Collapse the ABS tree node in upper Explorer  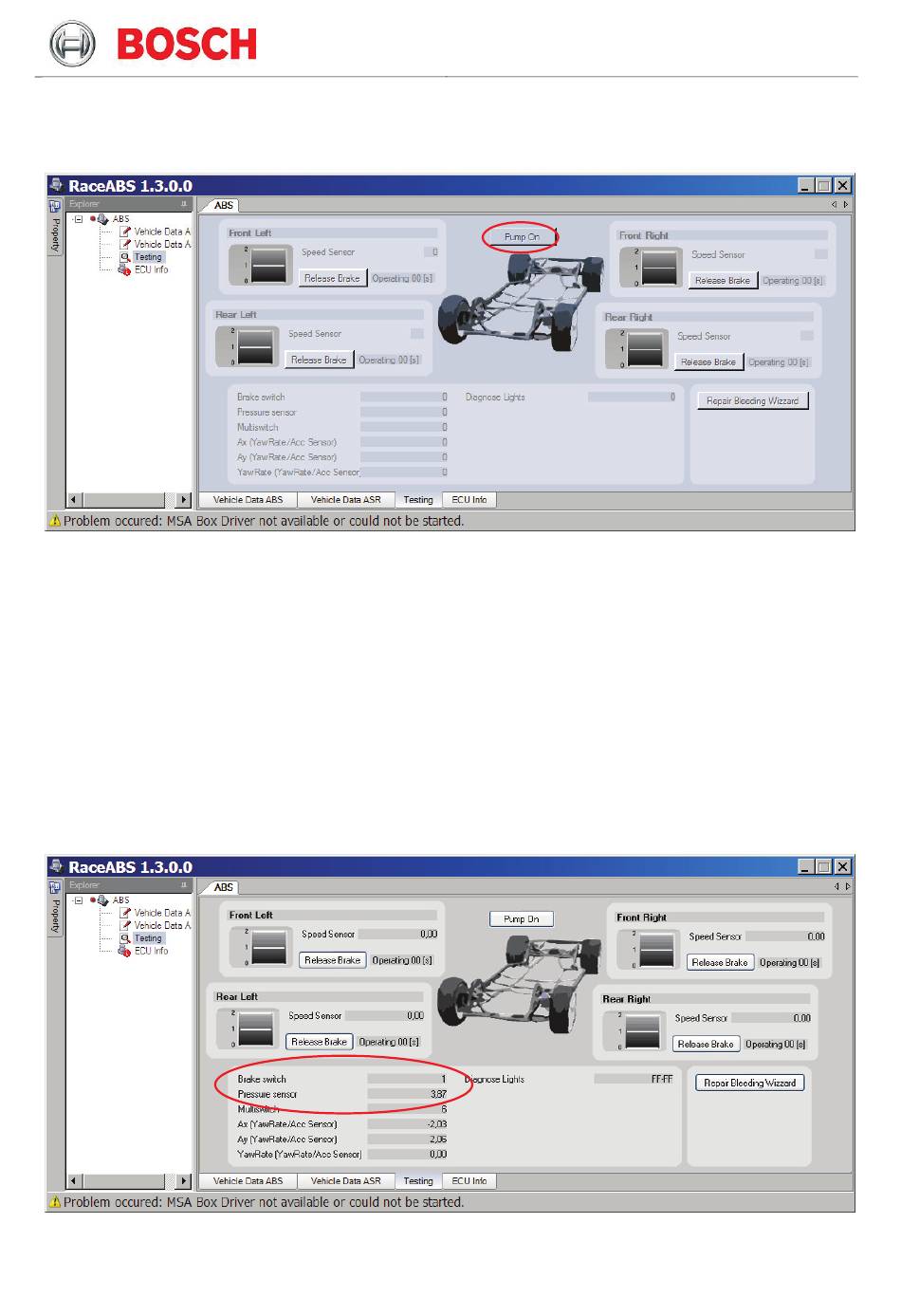tap(79, 219)
